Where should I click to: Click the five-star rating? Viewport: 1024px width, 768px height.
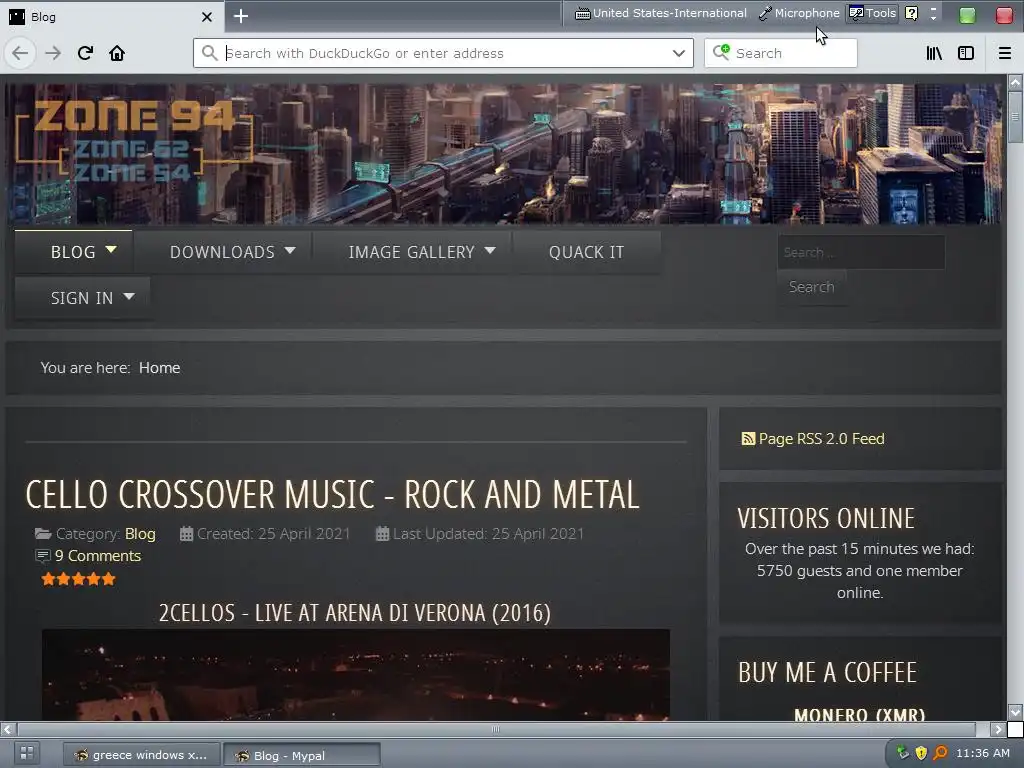[78, 579]
